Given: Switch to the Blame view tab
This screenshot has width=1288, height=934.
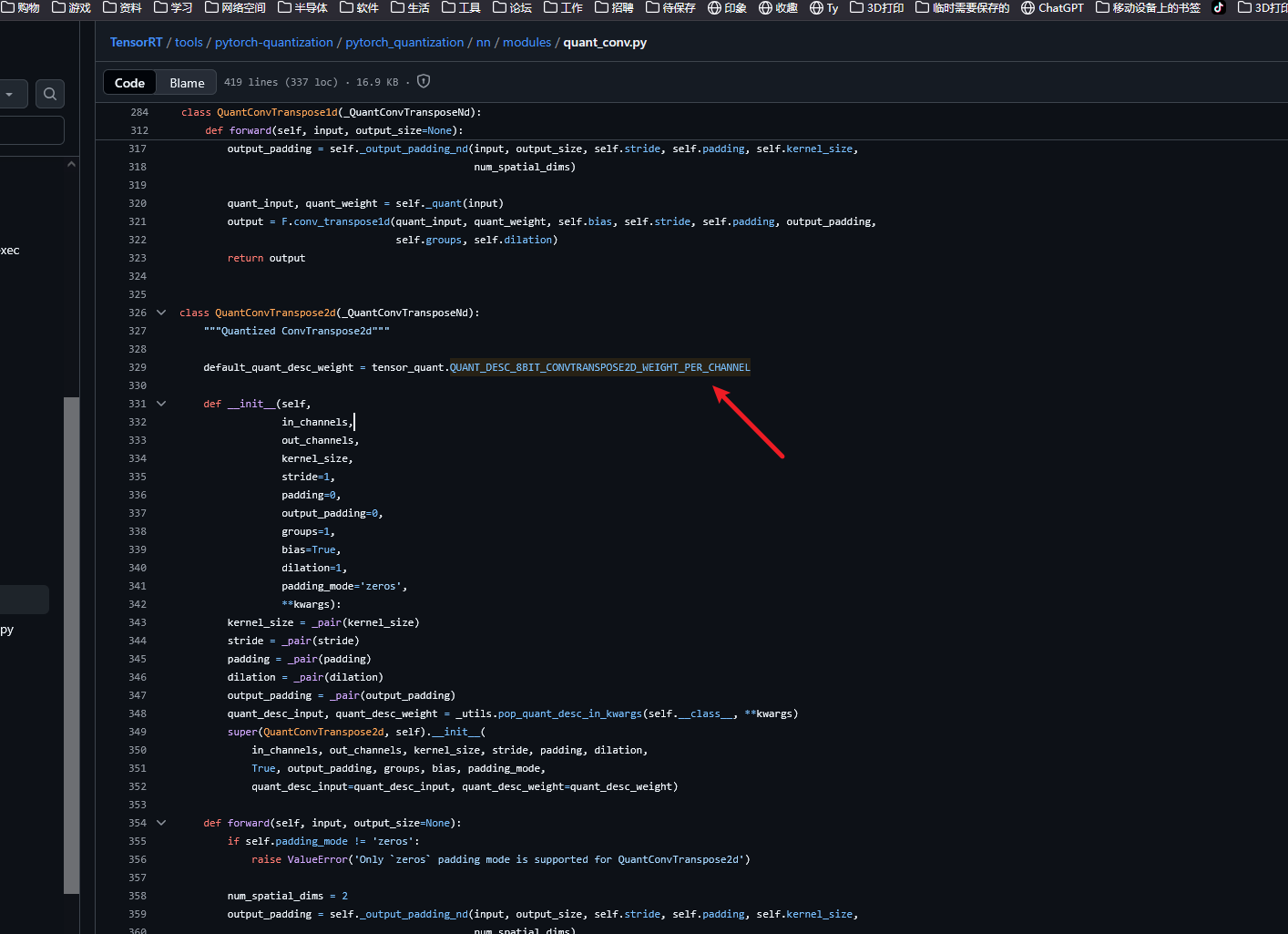Looking at the screenshot, I should 187,83.
